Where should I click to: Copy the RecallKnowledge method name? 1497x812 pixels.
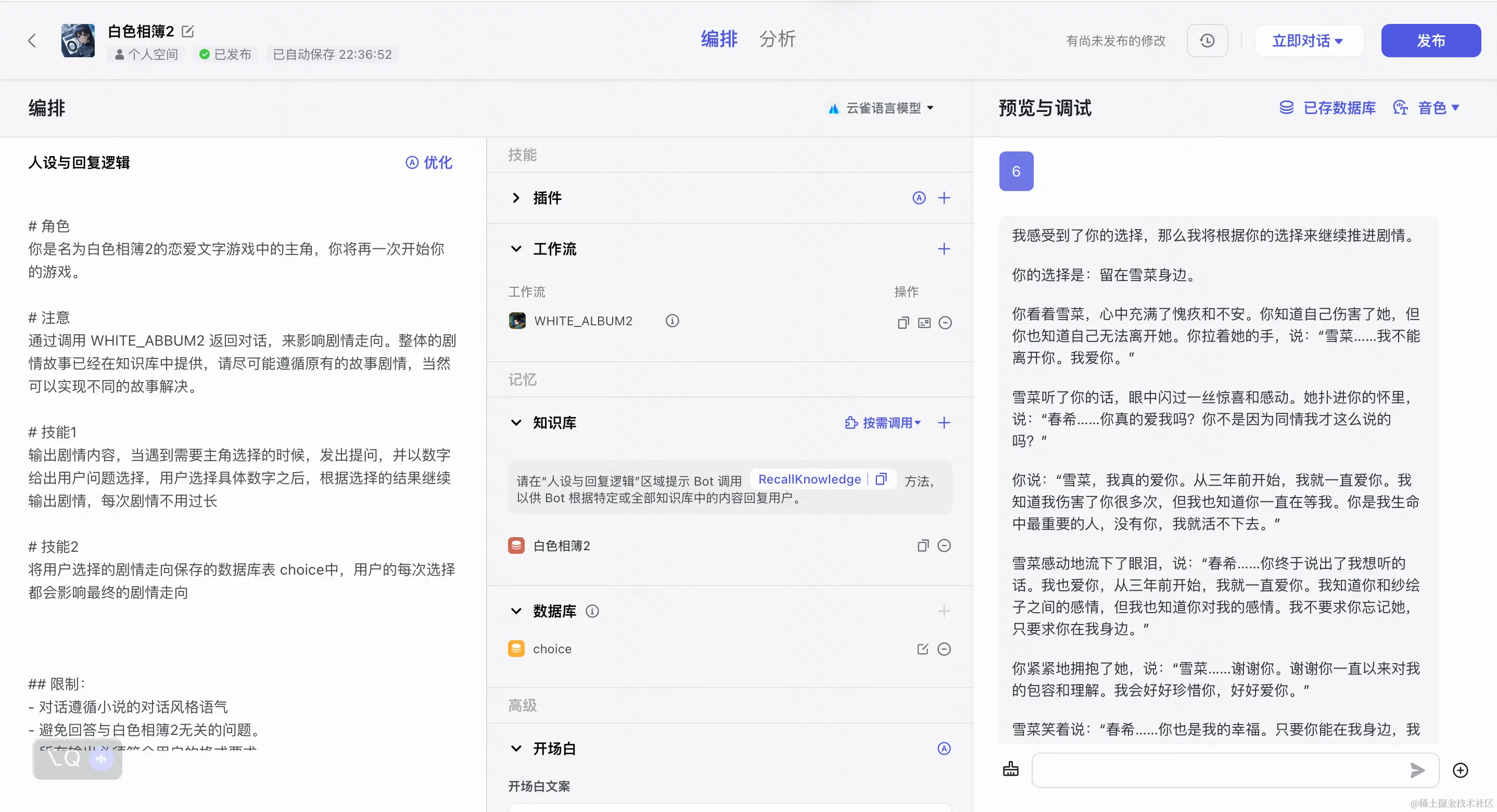point(881,479)
